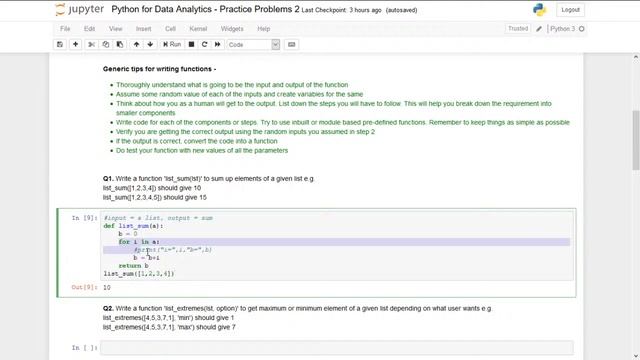The height and width of the screenshot is (360, 640).
Task: Click the 'min' should give 1 example line
Action: [x=169, y=318]
